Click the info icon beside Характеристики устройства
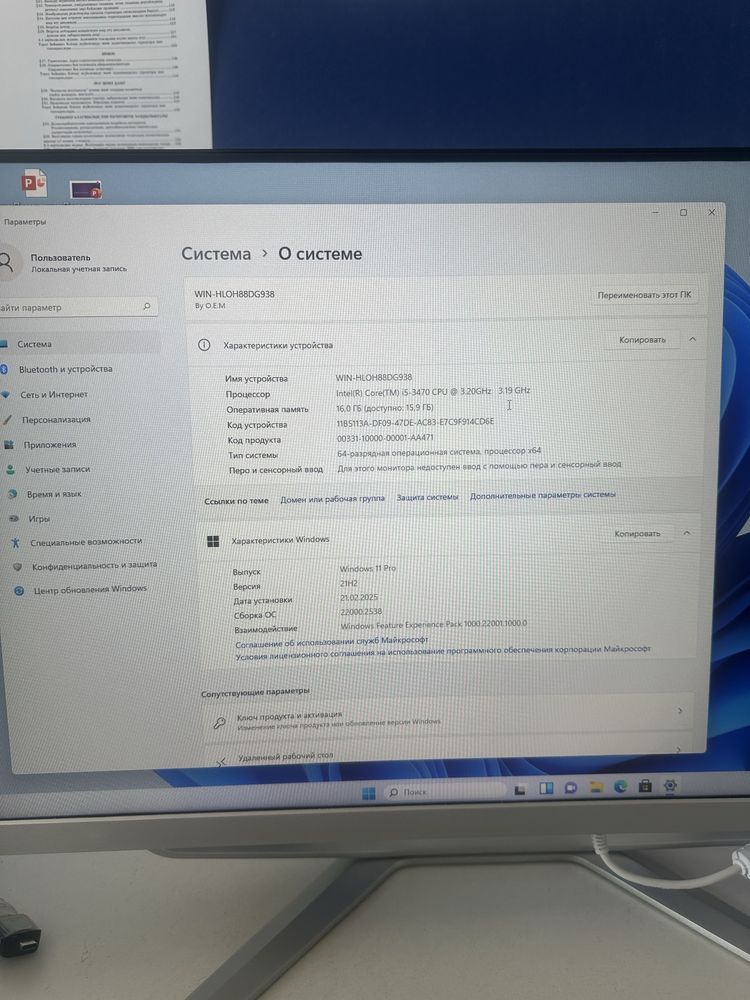Viewport: 750px width, 1000px height. [204, 345]
